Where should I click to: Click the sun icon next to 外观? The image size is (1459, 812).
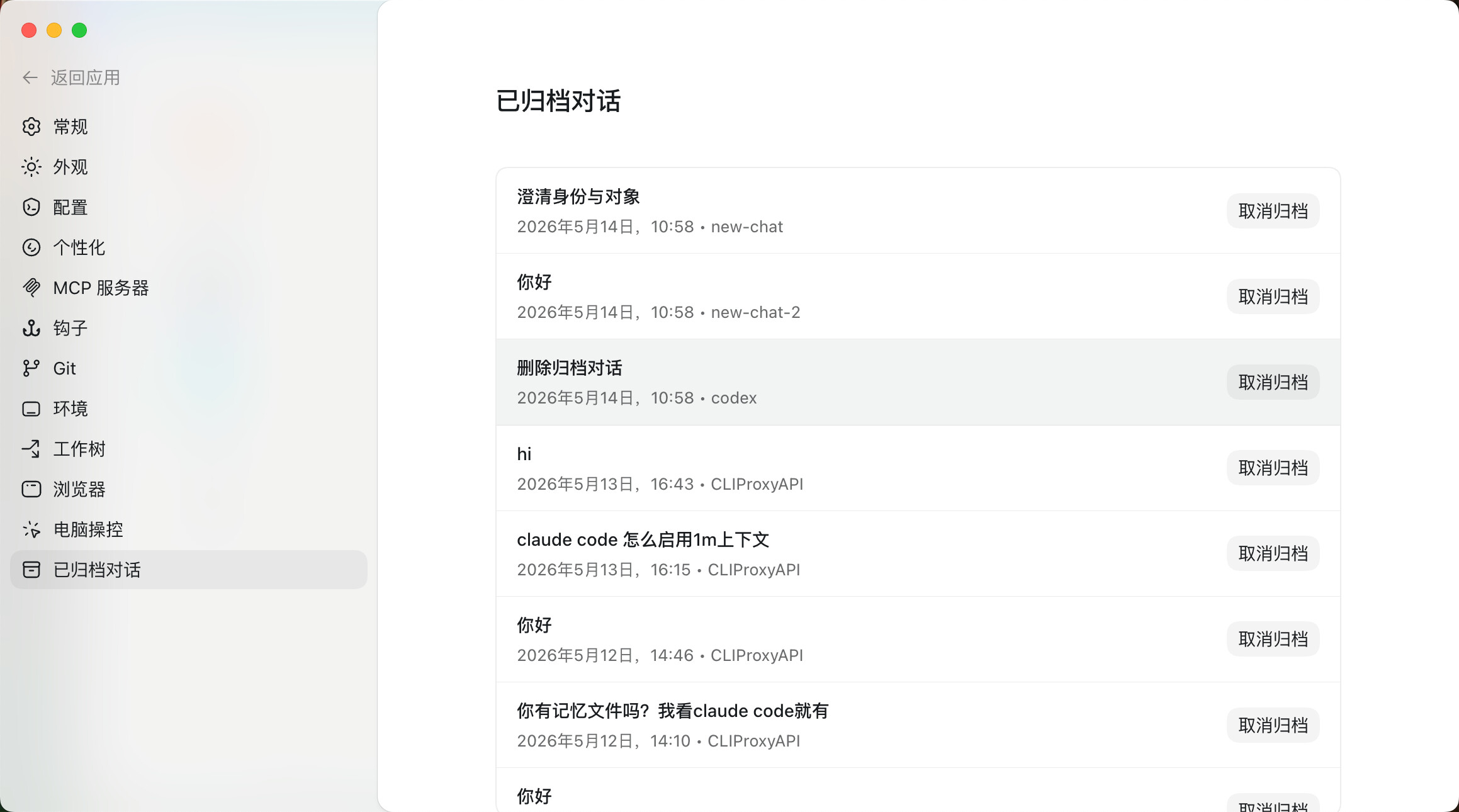click(31, 167)
